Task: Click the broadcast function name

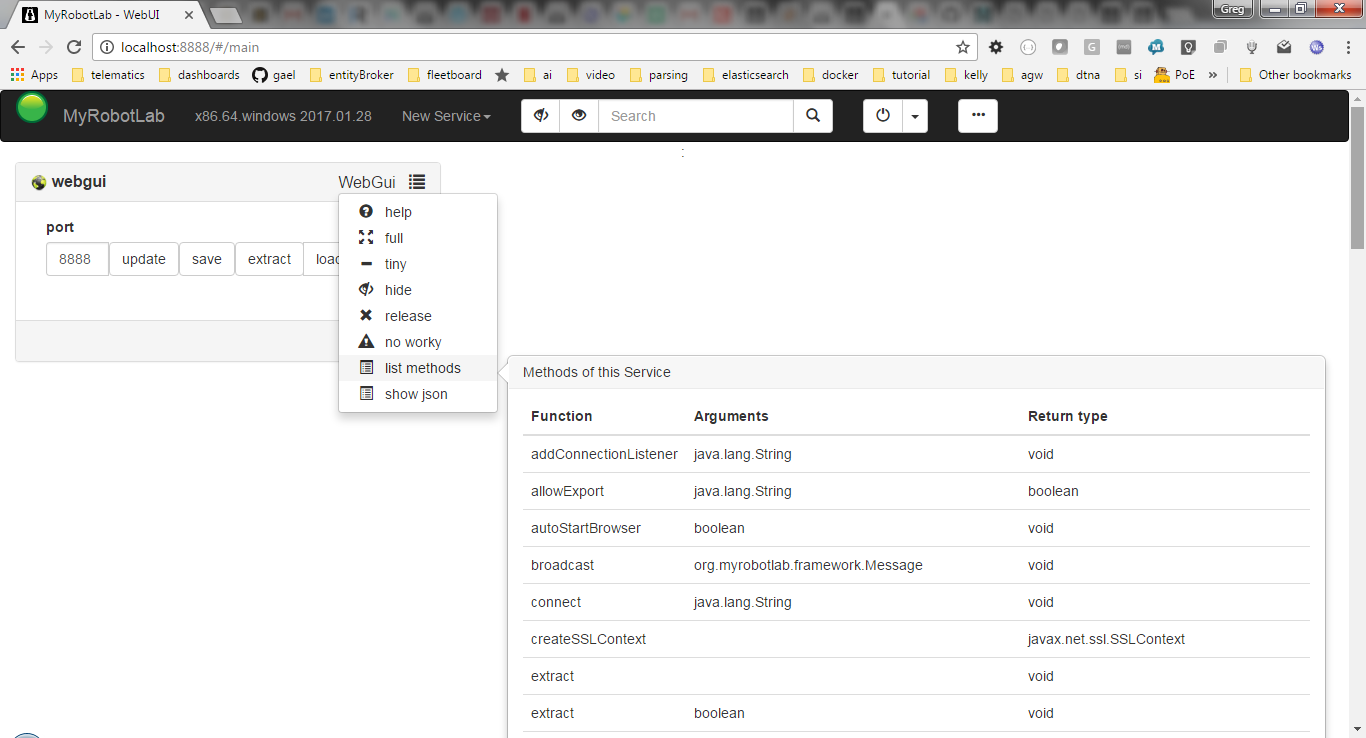Action: [x=562, y=565]
